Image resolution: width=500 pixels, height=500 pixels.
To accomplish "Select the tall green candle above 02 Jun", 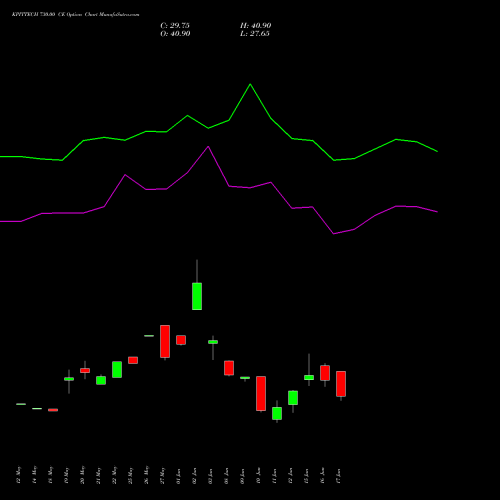I will [x=197, y=296].
